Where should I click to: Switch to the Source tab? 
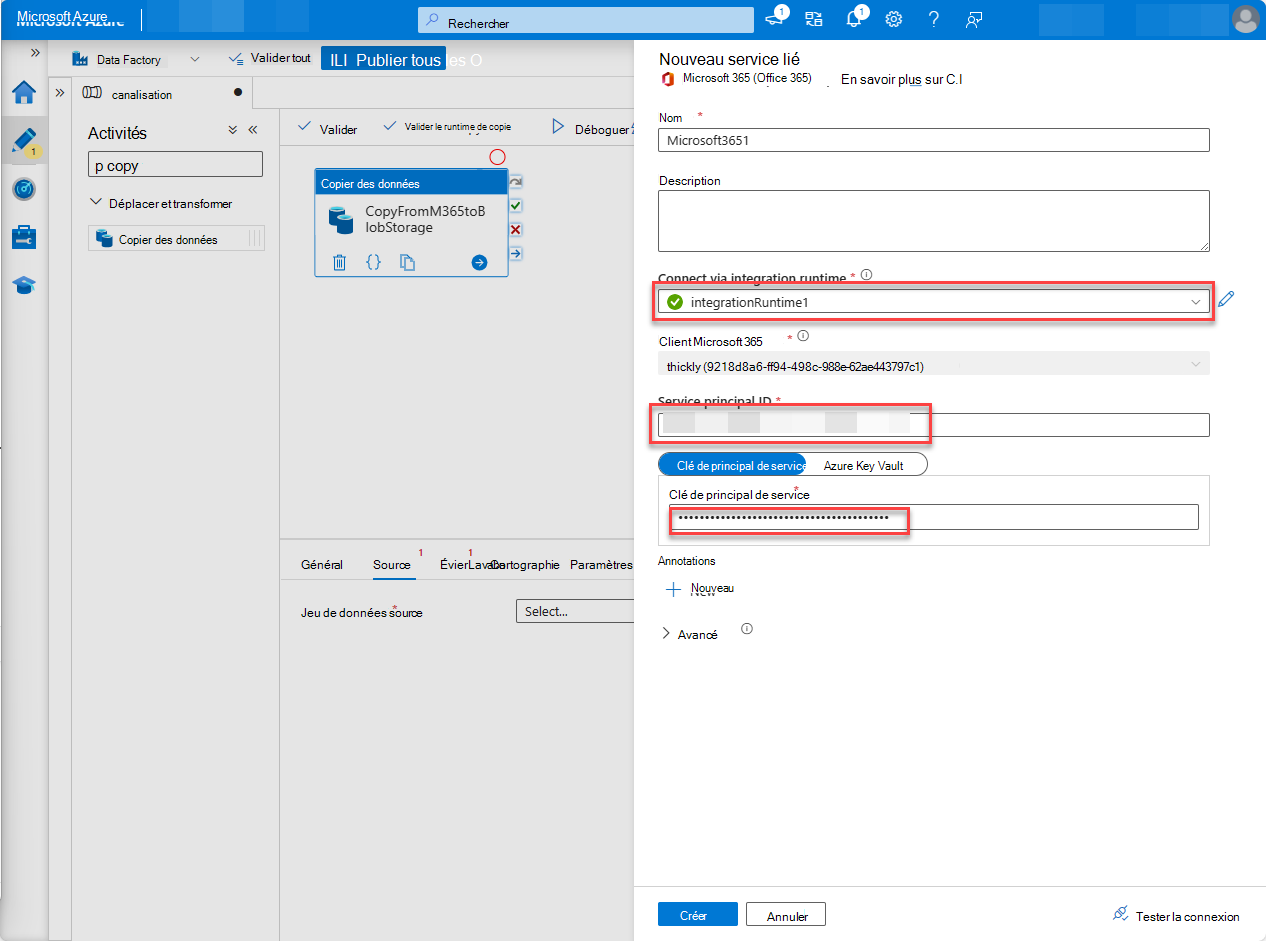click(392, 564)
